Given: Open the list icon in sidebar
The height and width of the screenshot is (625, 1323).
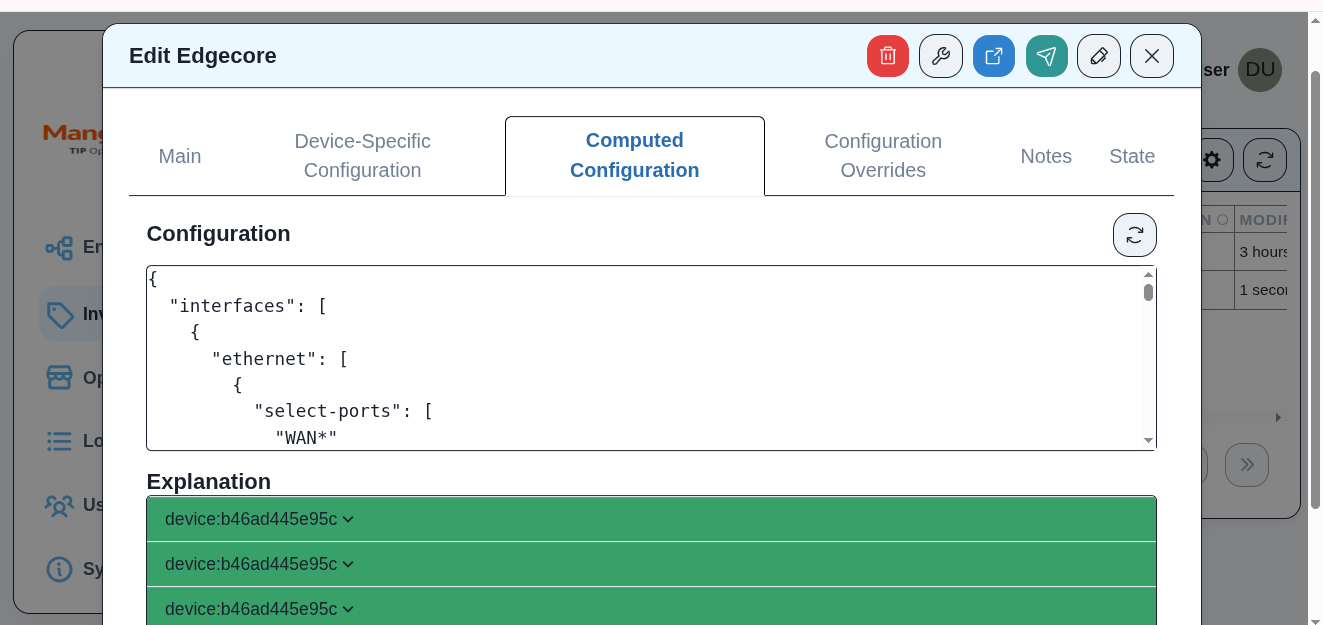Looking at the screenshot, I should pos(60,441).
